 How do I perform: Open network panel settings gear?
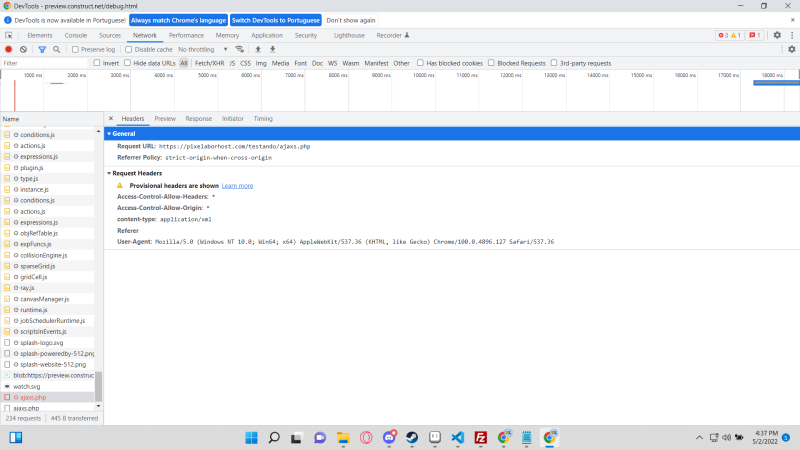(791, 49)
